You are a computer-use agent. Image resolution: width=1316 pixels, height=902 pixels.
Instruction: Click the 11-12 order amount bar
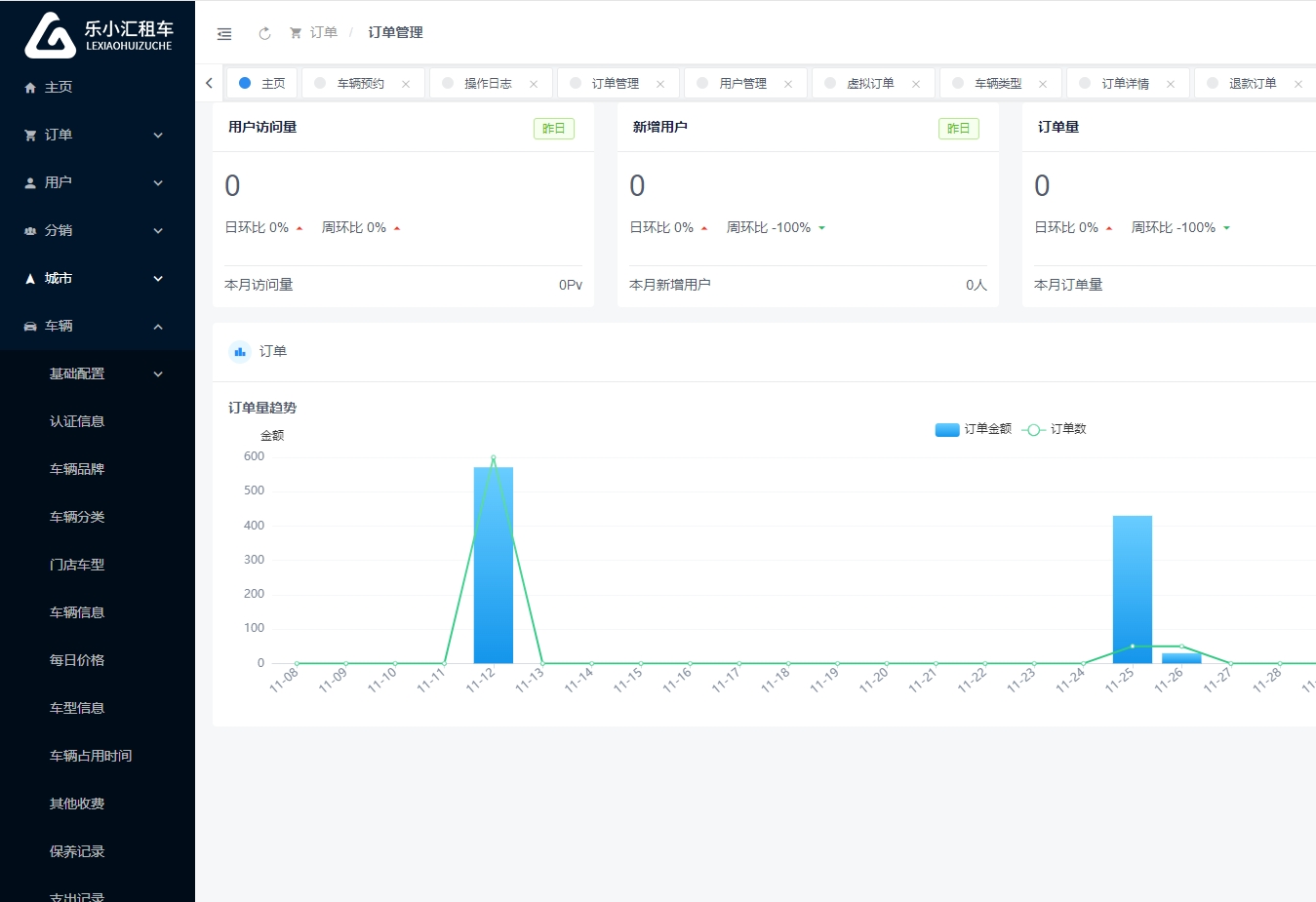(x=494, y=566)
